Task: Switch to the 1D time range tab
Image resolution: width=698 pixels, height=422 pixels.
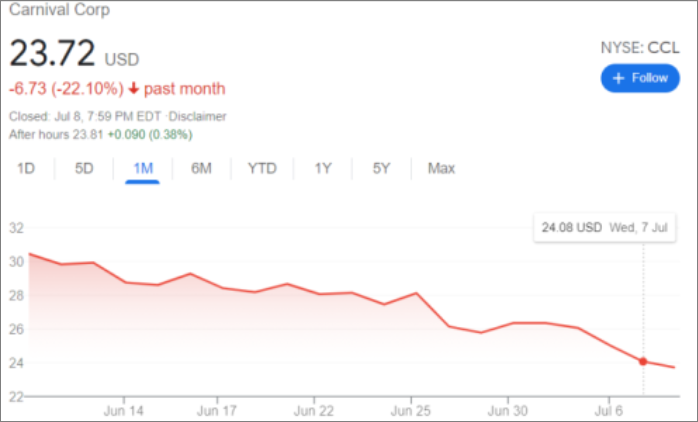Action: pos(26,168)
